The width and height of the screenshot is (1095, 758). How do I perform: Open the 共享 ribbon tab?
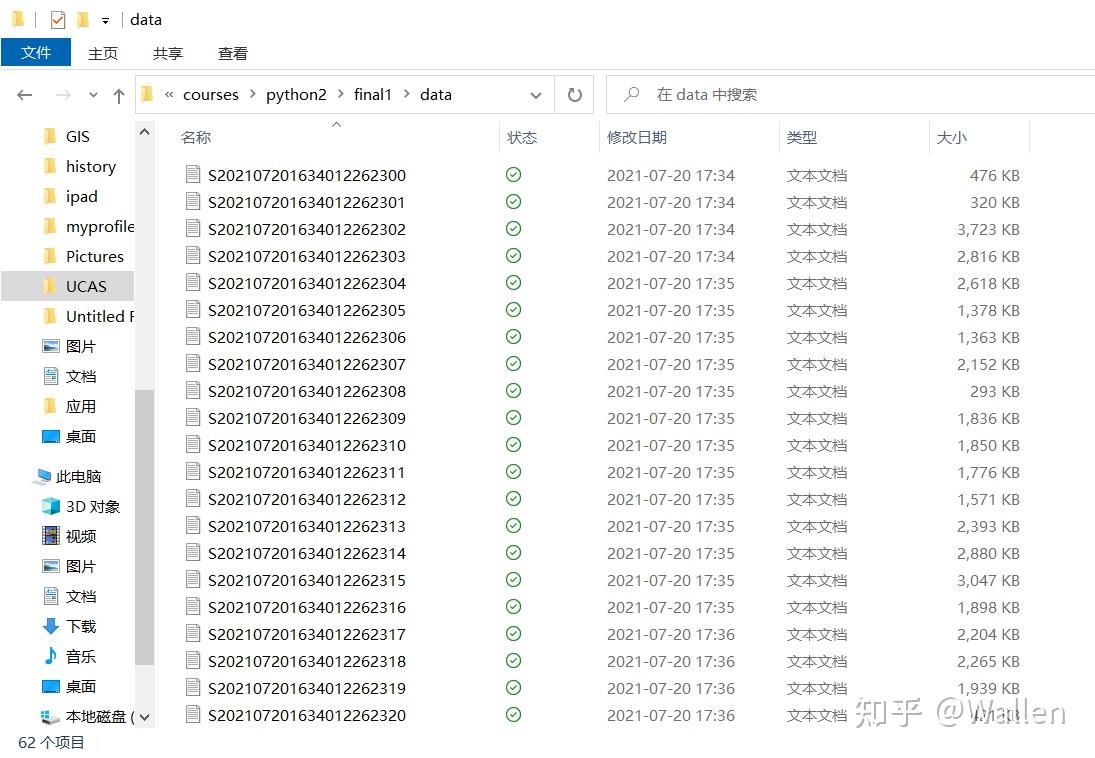[x=168, y=53]
